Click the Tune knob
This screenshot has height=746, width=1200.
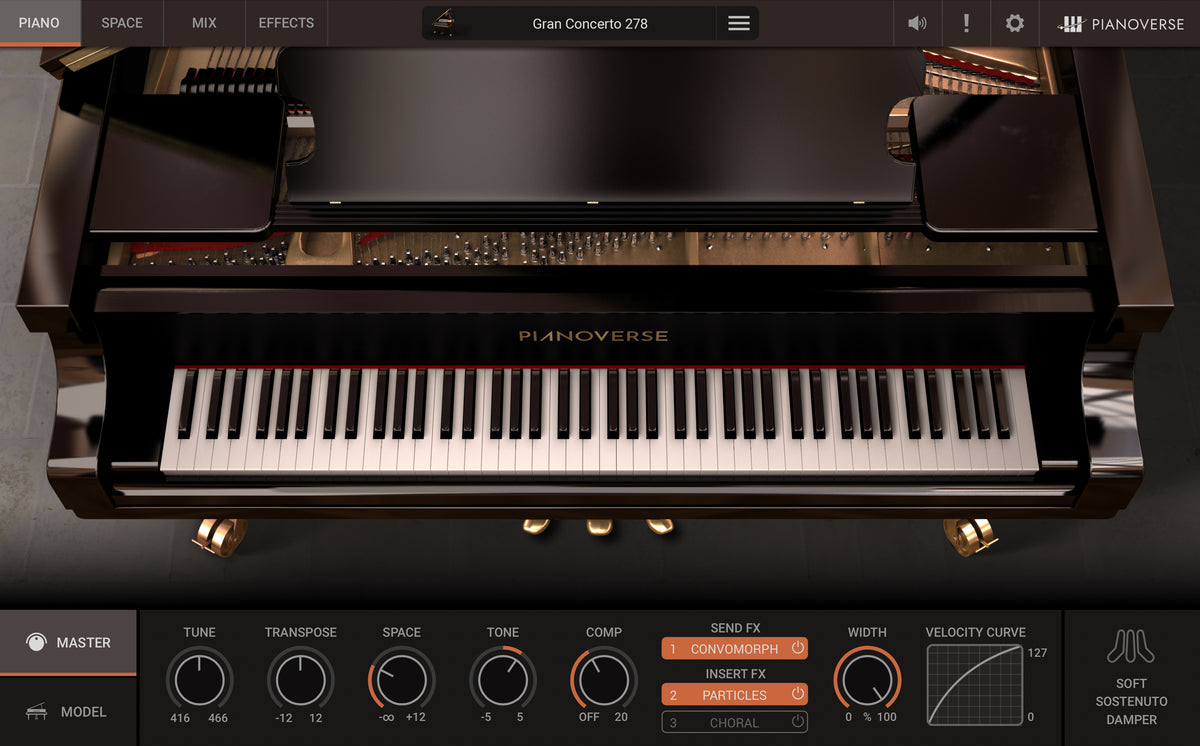click(x=199, y=680)
